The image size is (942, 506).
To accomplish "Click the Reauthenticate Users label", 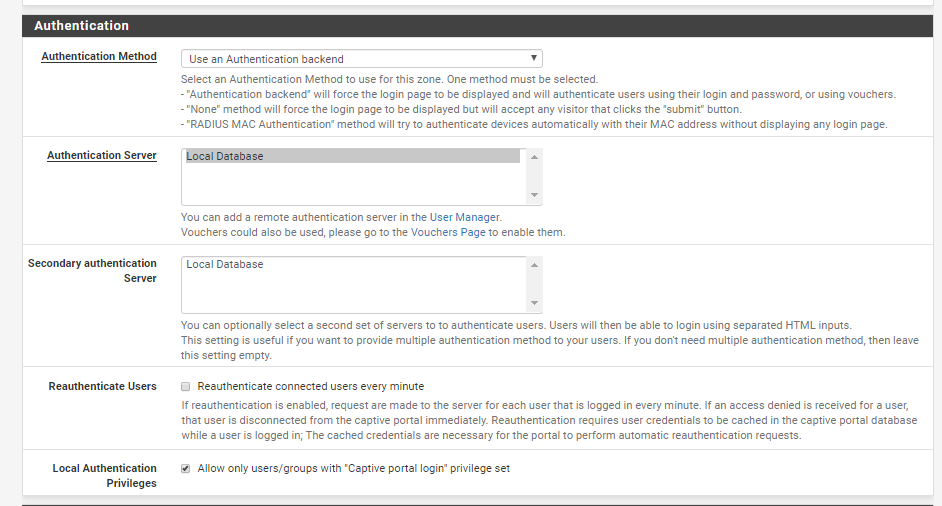I will point(102,386).
